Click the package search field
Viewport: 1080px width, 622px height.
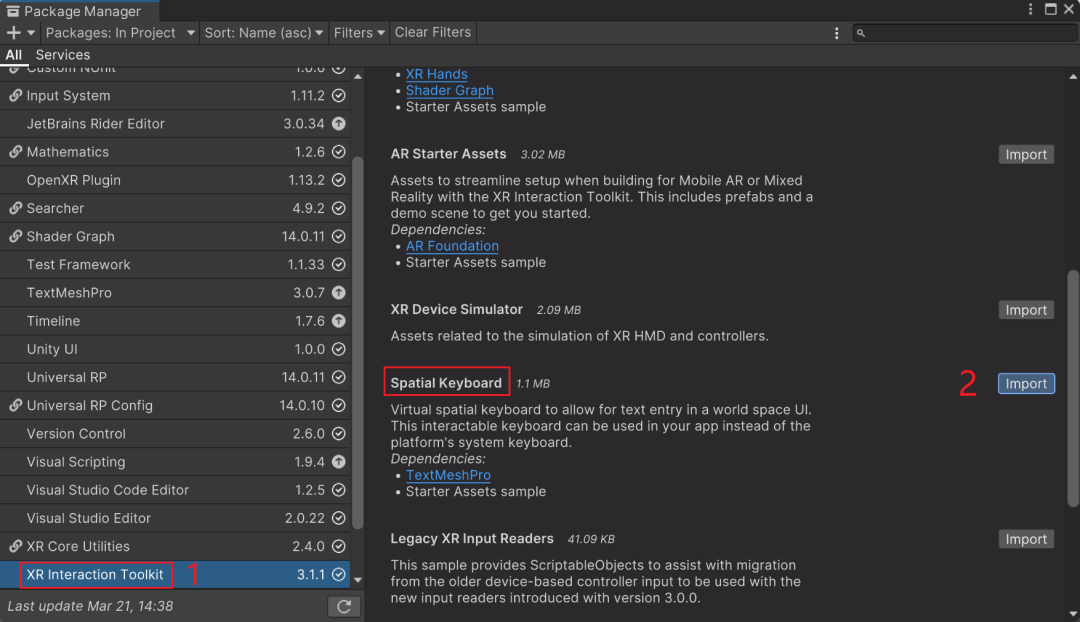point(965,32)
